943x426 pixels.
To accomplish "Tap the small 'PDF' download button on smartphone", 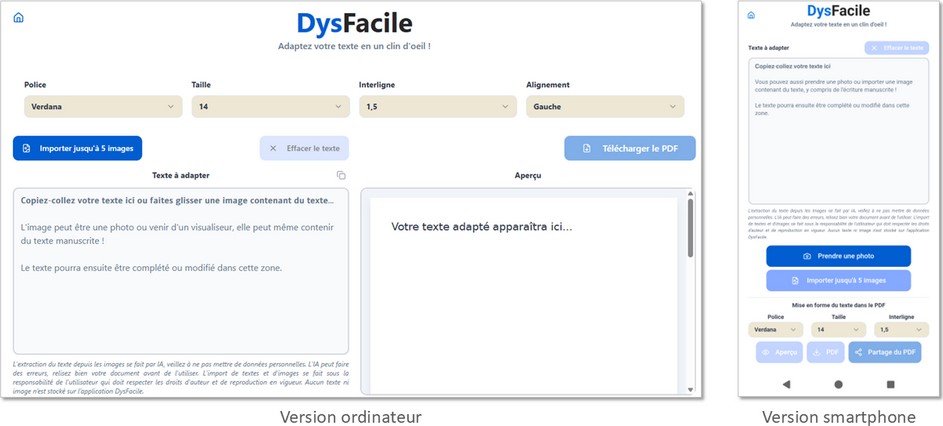I will point(824,352).
